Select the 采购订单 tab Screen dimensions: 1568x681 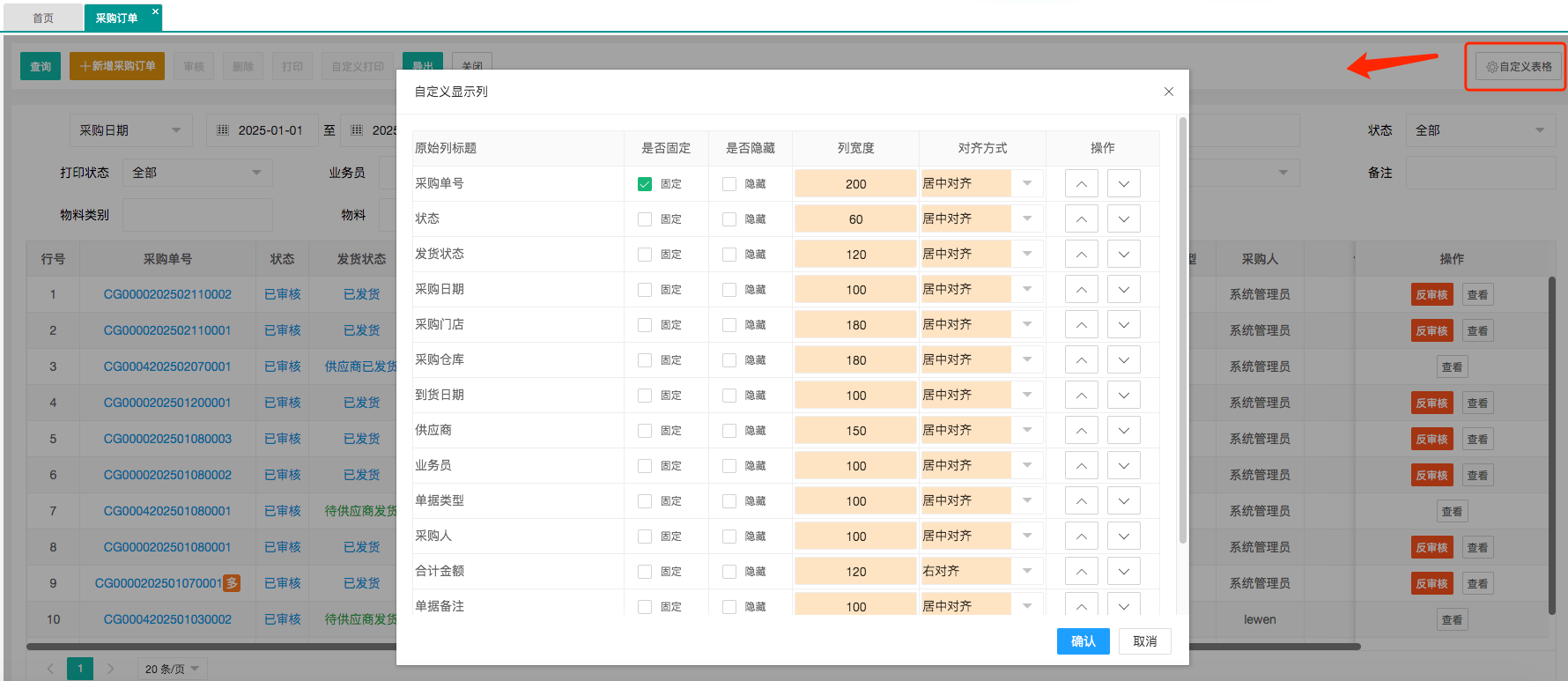pyautogui.click(x=116, y=18)
